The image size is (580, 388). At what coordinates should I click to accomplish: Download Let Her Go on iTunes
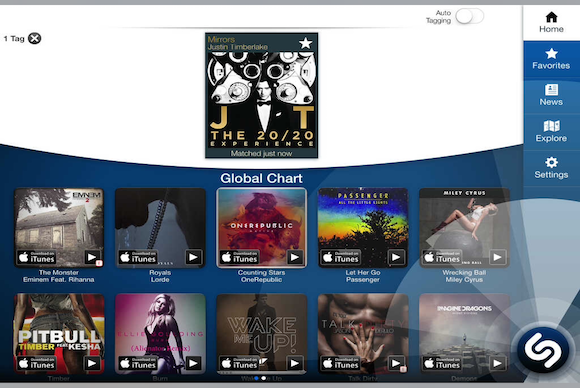pos(341,257)
